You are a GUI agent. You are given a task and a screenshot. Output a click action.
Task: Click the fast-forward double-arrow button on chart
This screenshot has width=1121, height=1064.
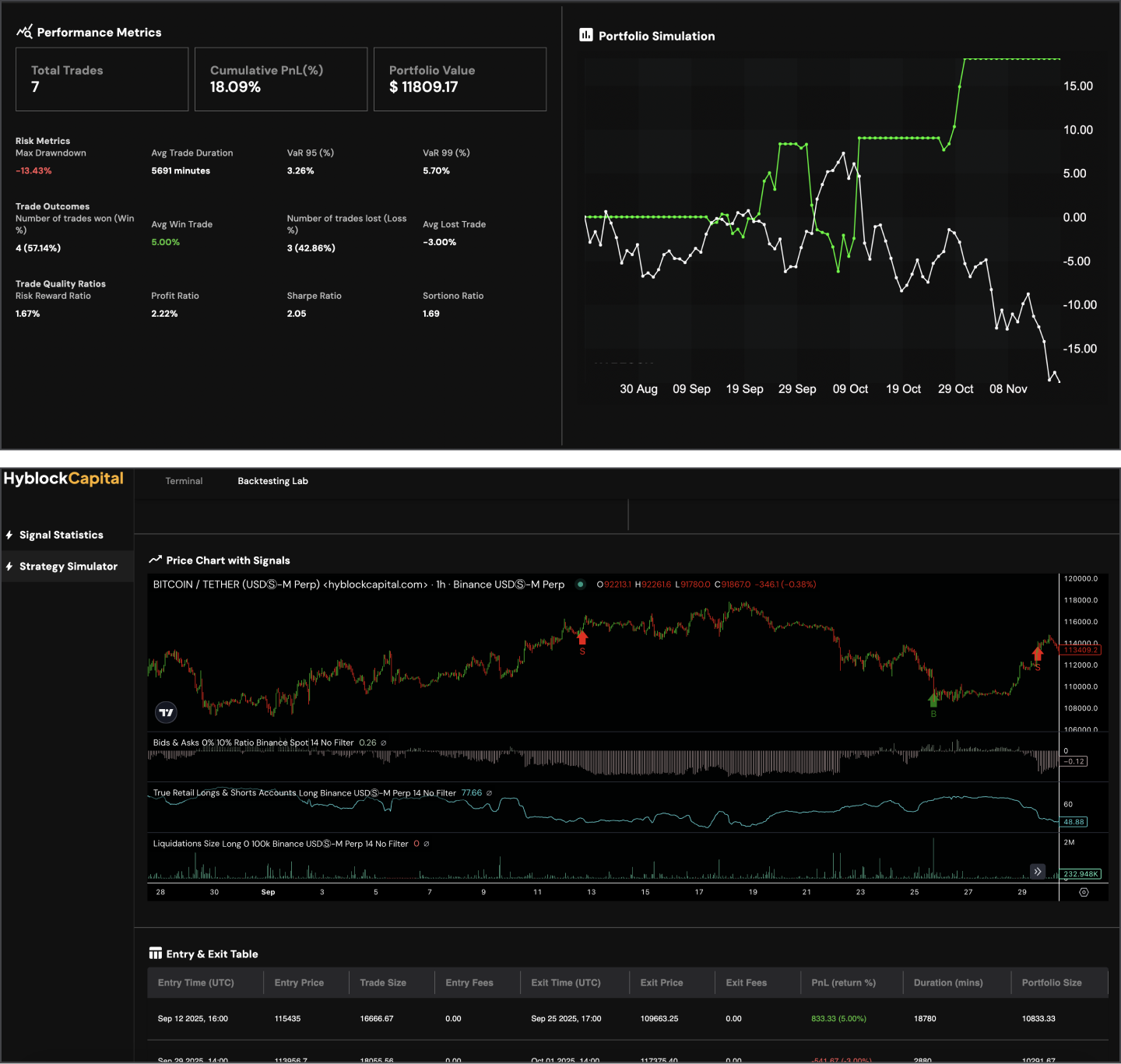(1038, 871)
